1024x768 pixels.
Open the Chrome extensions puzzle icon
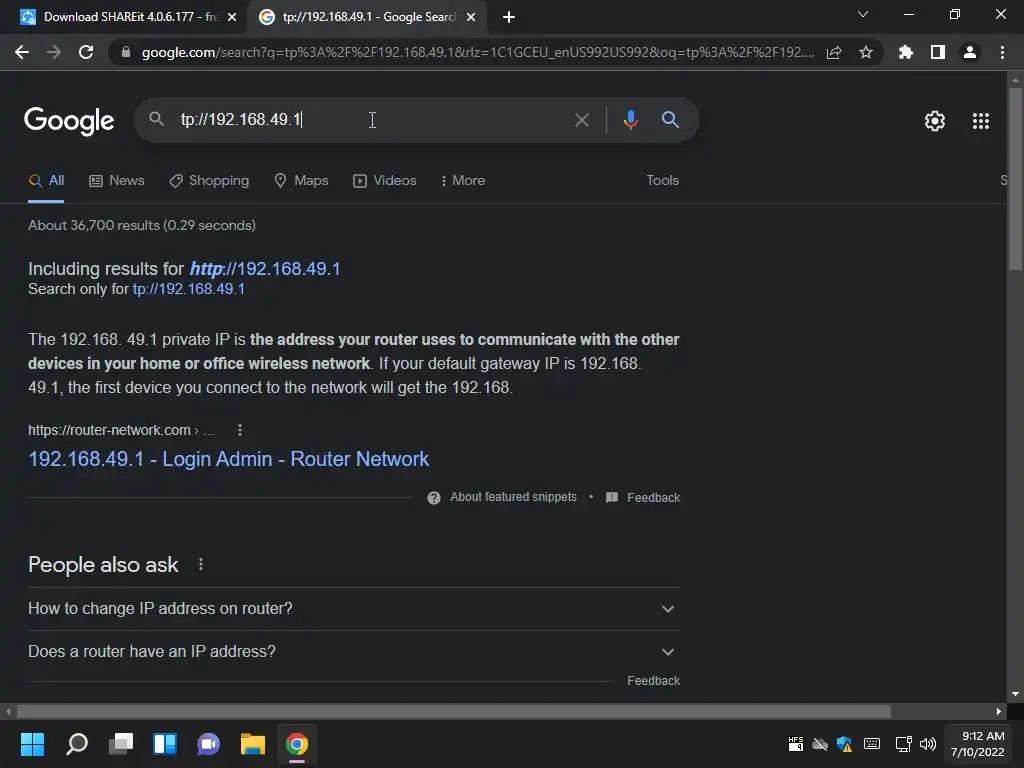(x=905, y=52)
